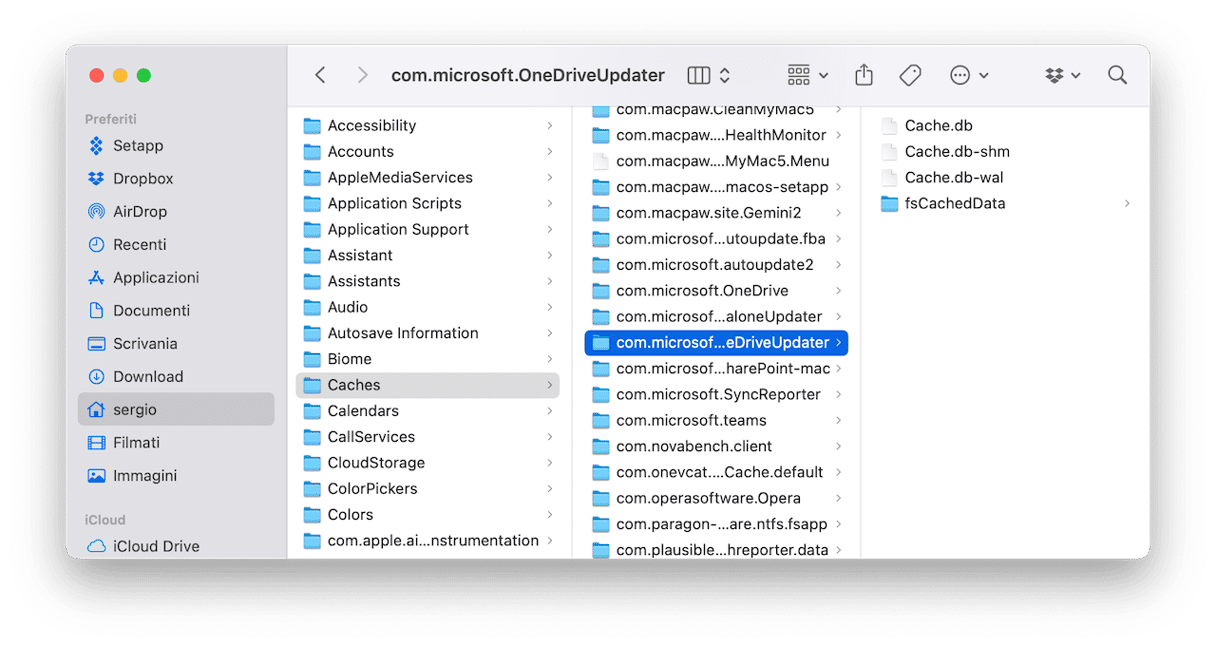Open the Group By options dropdown
Image resolution: width=1216 pixels, height=646 pixels.
(x=808, y=75)
